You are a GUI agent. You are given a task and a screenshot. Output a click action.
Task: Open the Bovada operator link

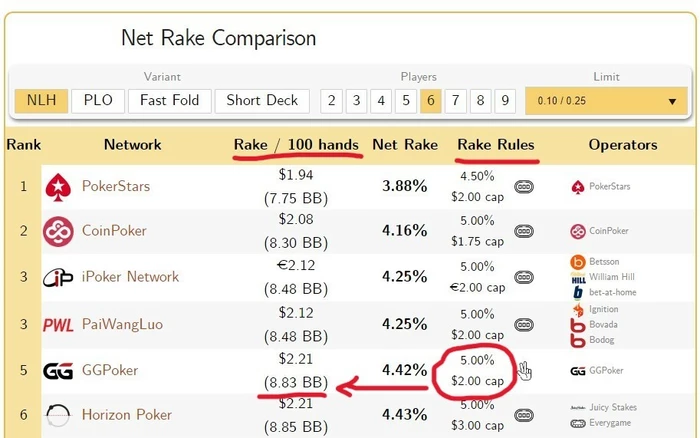pyautogui.click(x=603, y=325)
